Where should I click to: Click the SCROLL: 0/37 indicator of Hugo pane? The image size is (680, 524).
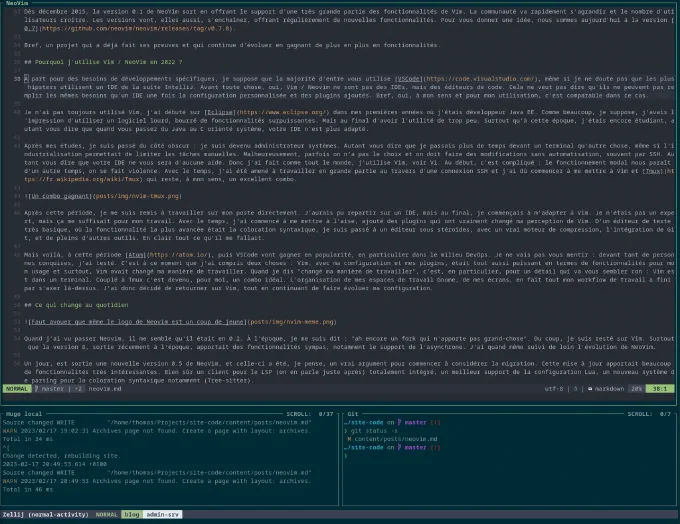tap(310, 414)
